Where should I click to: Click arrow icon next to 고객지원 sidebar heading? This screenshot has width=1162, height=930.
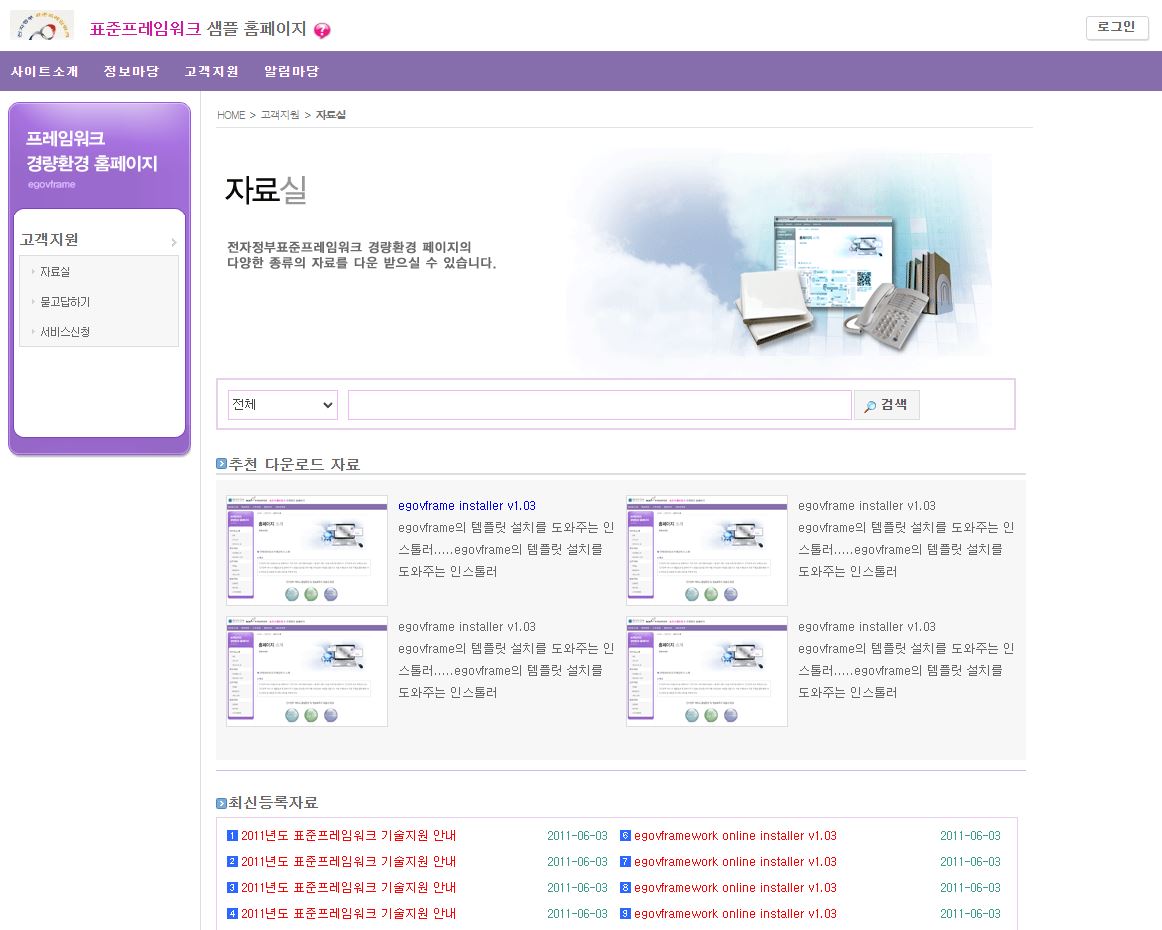[174, 242]
